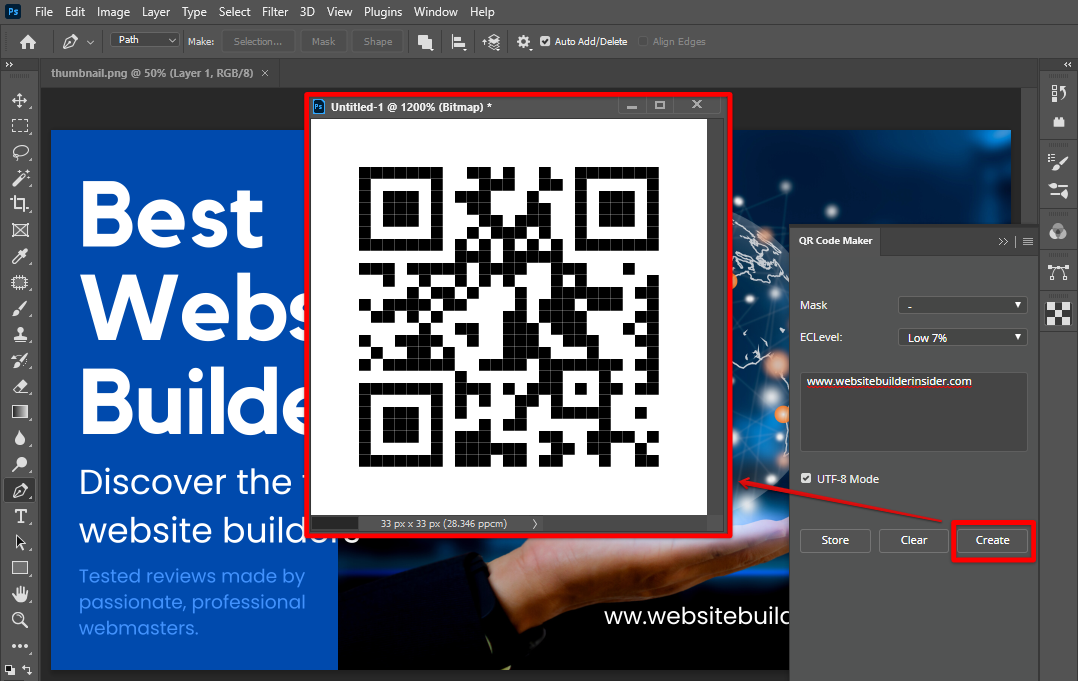Screen dimensions: 1078x681
Task: Pick the Crop tool
Action: 19,204
